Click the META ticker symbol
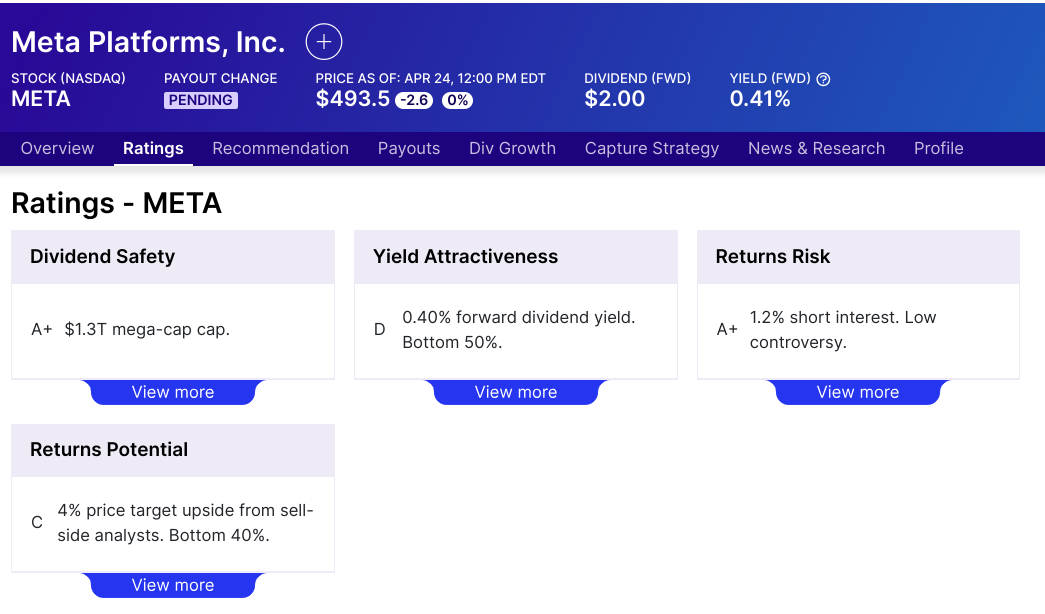The height and width of the screenshot is (614, 1045). 41,99
